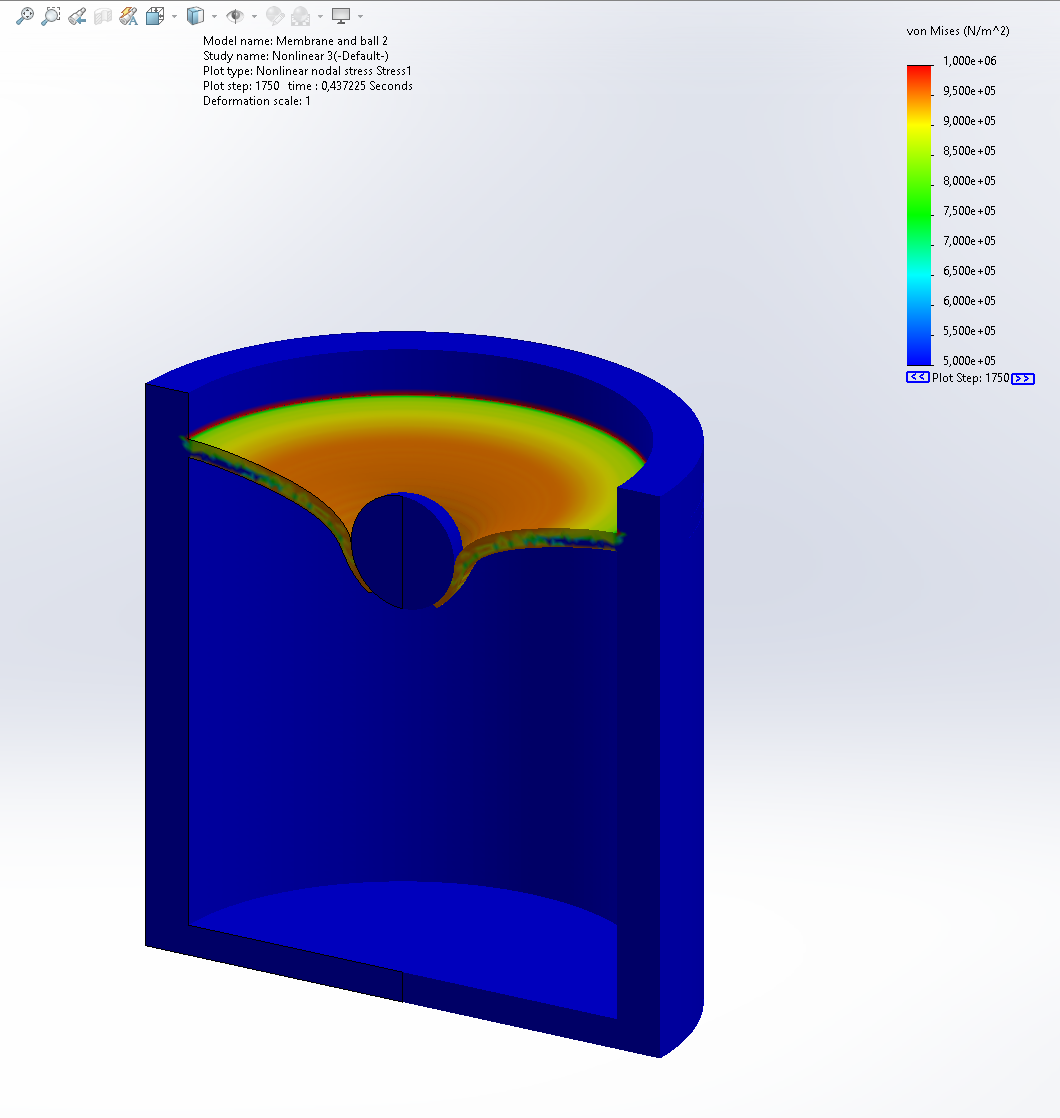This screenshot has width=1060, height=1118.
Task: Click the Section View icon
Action: pyautogui.click(x=103, y=16)
